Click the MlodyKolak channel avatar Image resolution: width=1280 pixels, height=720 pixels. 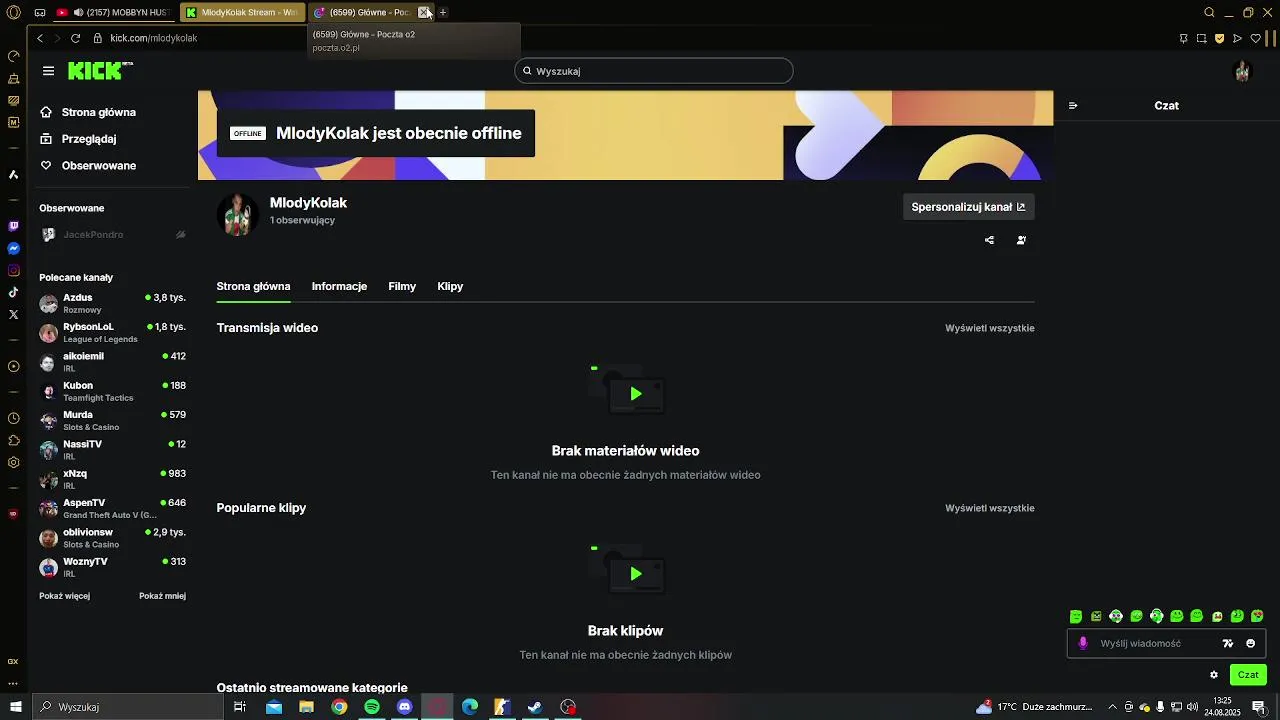pyautogui.click(x=238, y=215)
